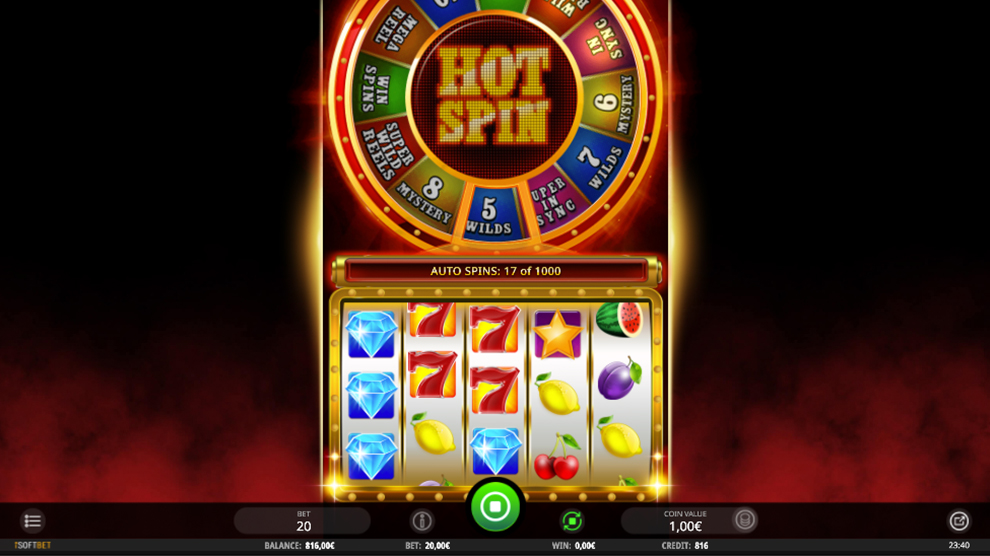Open the hamburger menu icon
Screen dimensions: 990x556
(x=32, y=521)
